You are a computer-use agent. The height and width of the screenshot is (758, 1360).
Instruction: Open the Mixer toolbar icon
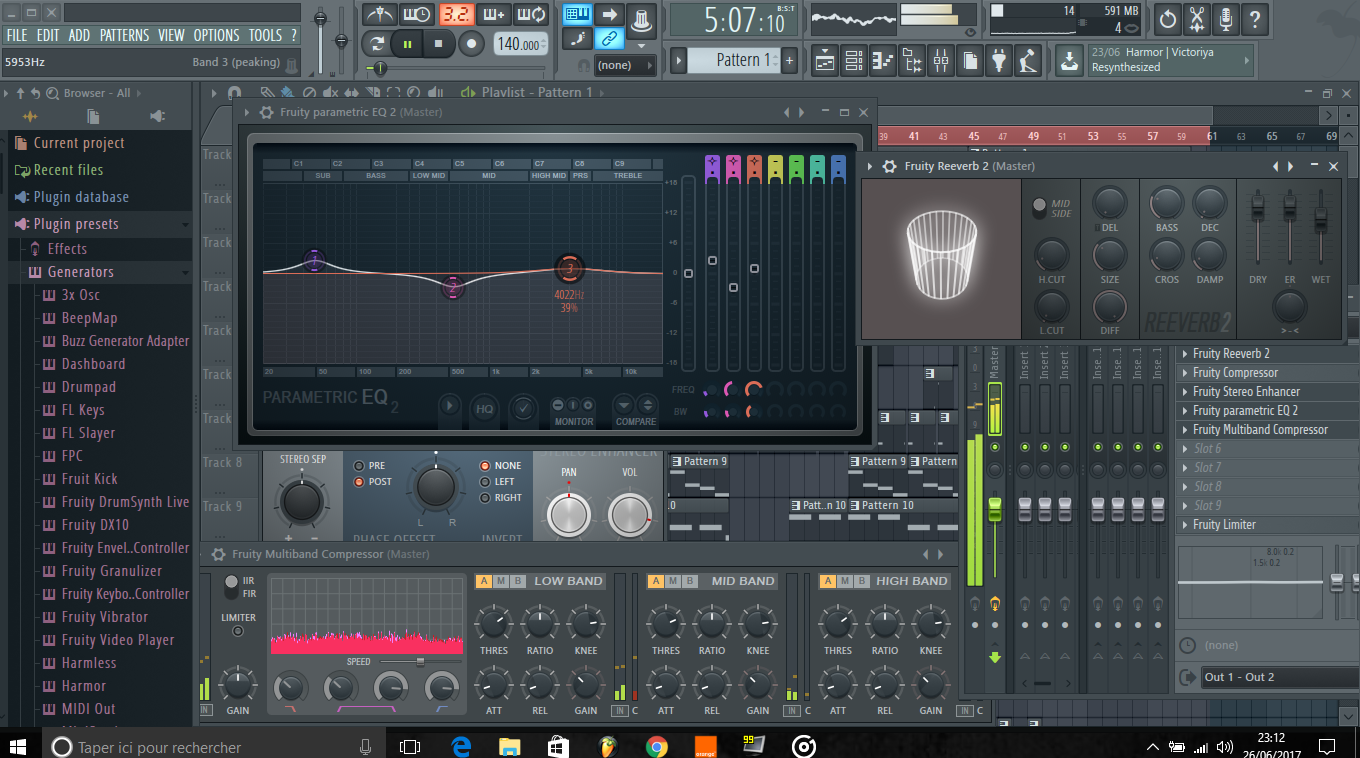[941, 61]
